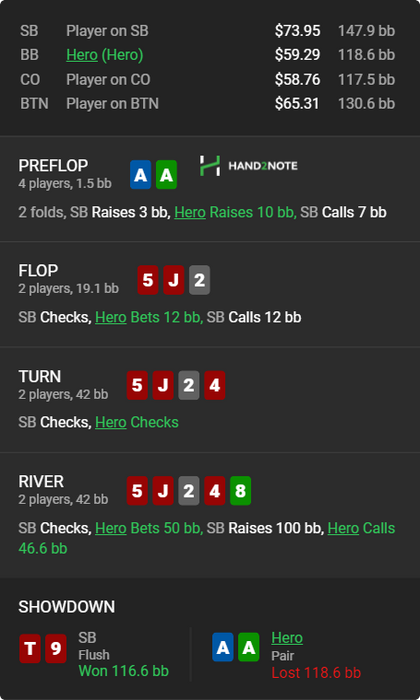Click the red J card on the flop

[174, 280]
